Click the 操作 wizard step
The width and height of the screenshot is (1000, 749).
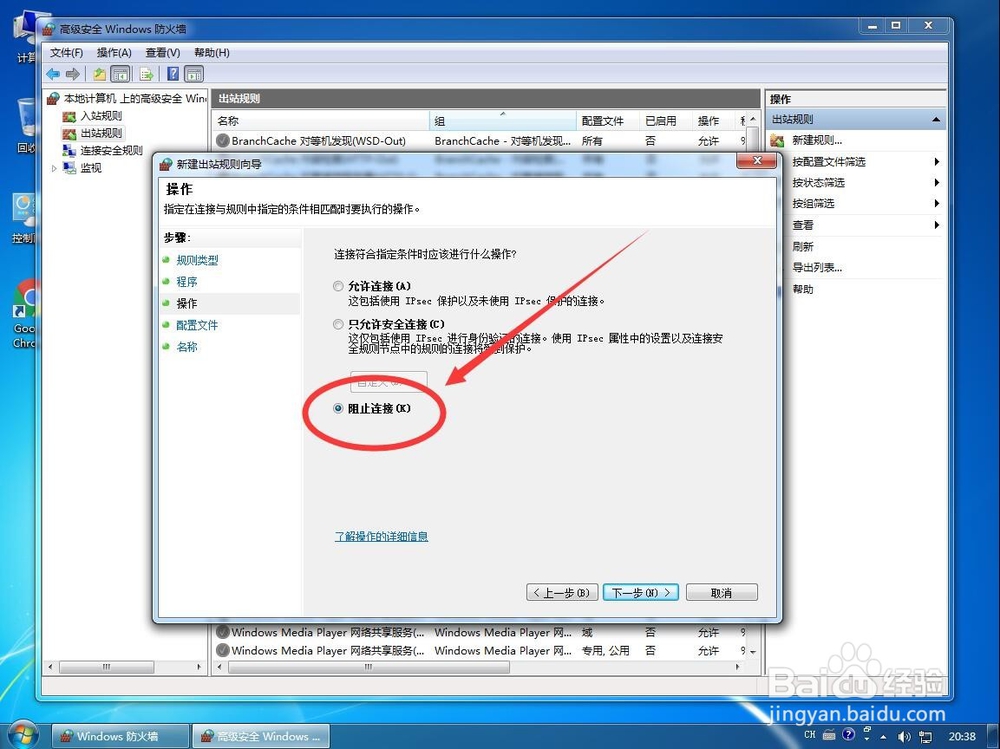186,303
